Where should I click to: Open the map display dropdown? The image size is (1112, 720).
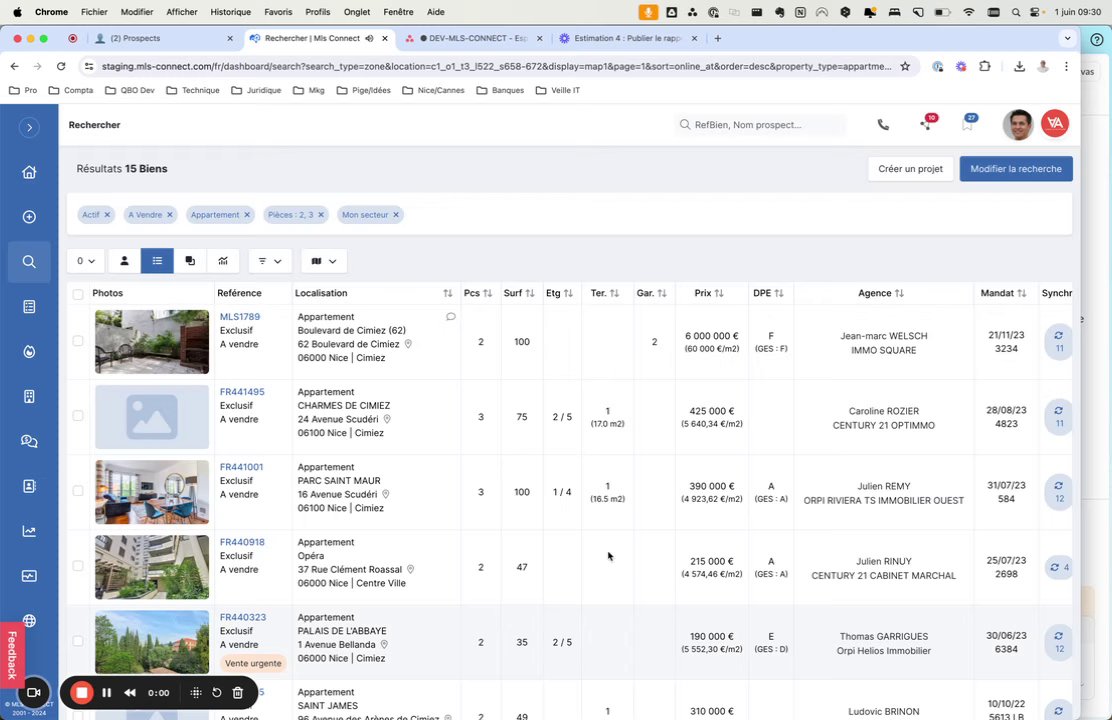click(324, 261)
